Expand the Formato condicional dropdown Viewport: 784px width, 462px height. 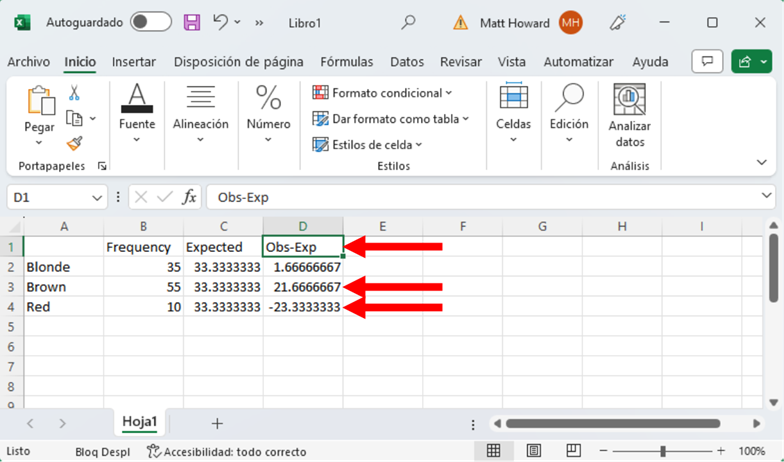point(382,93)
